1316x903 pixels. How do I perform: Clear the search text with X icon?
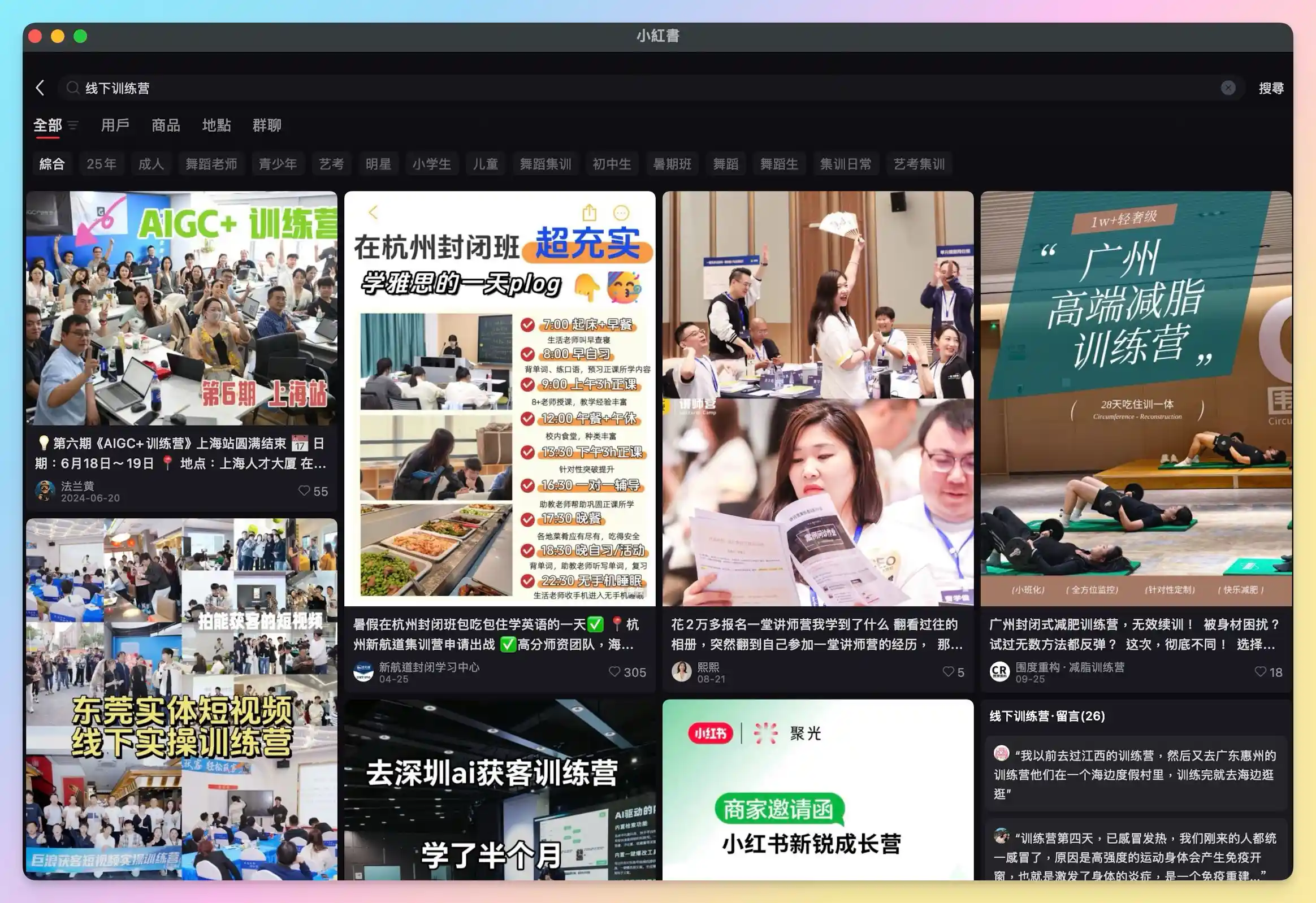pyautogui.click(x=1228, y=88)
